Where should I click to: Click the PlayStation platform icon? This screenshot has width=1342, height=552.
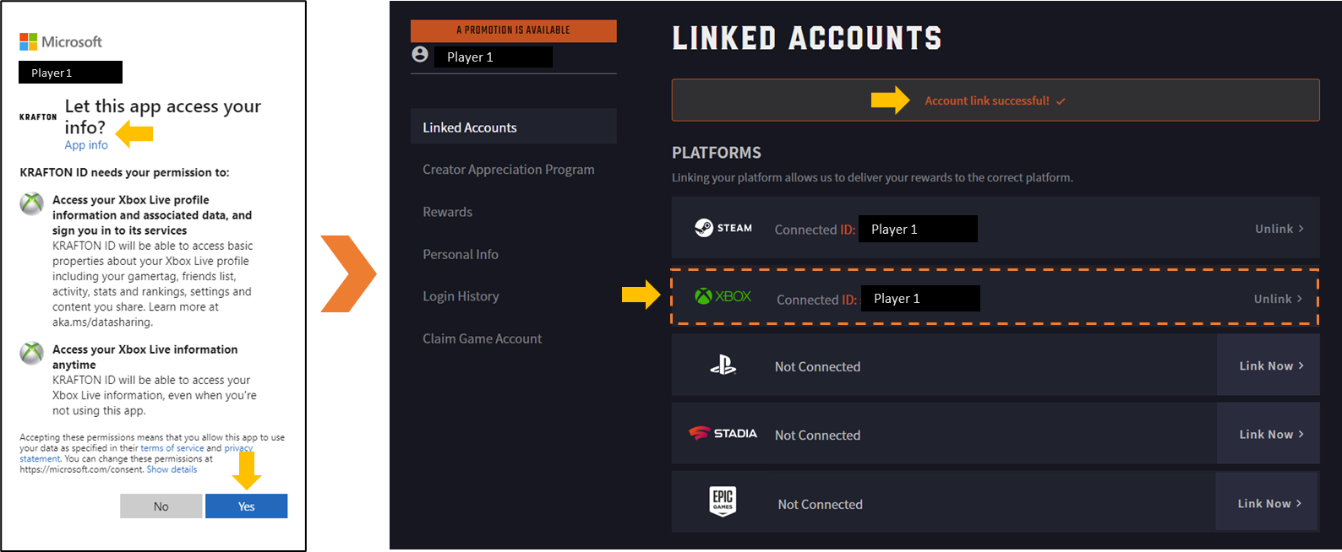[x=723, y=366]
